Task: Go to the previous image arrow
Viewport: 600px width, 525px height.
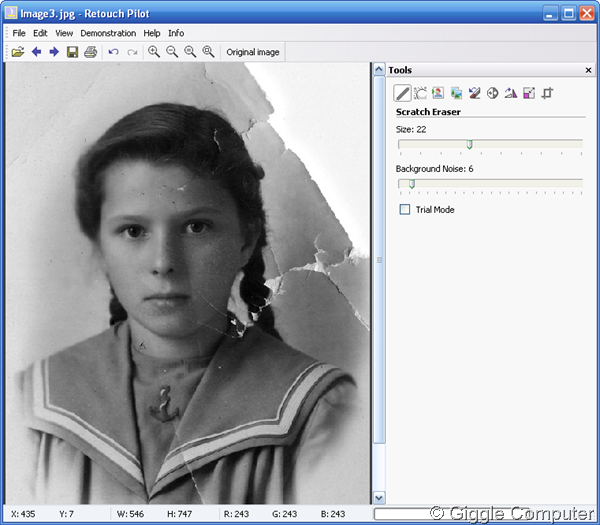Action: pyautogui.click(x=36, y=52)
